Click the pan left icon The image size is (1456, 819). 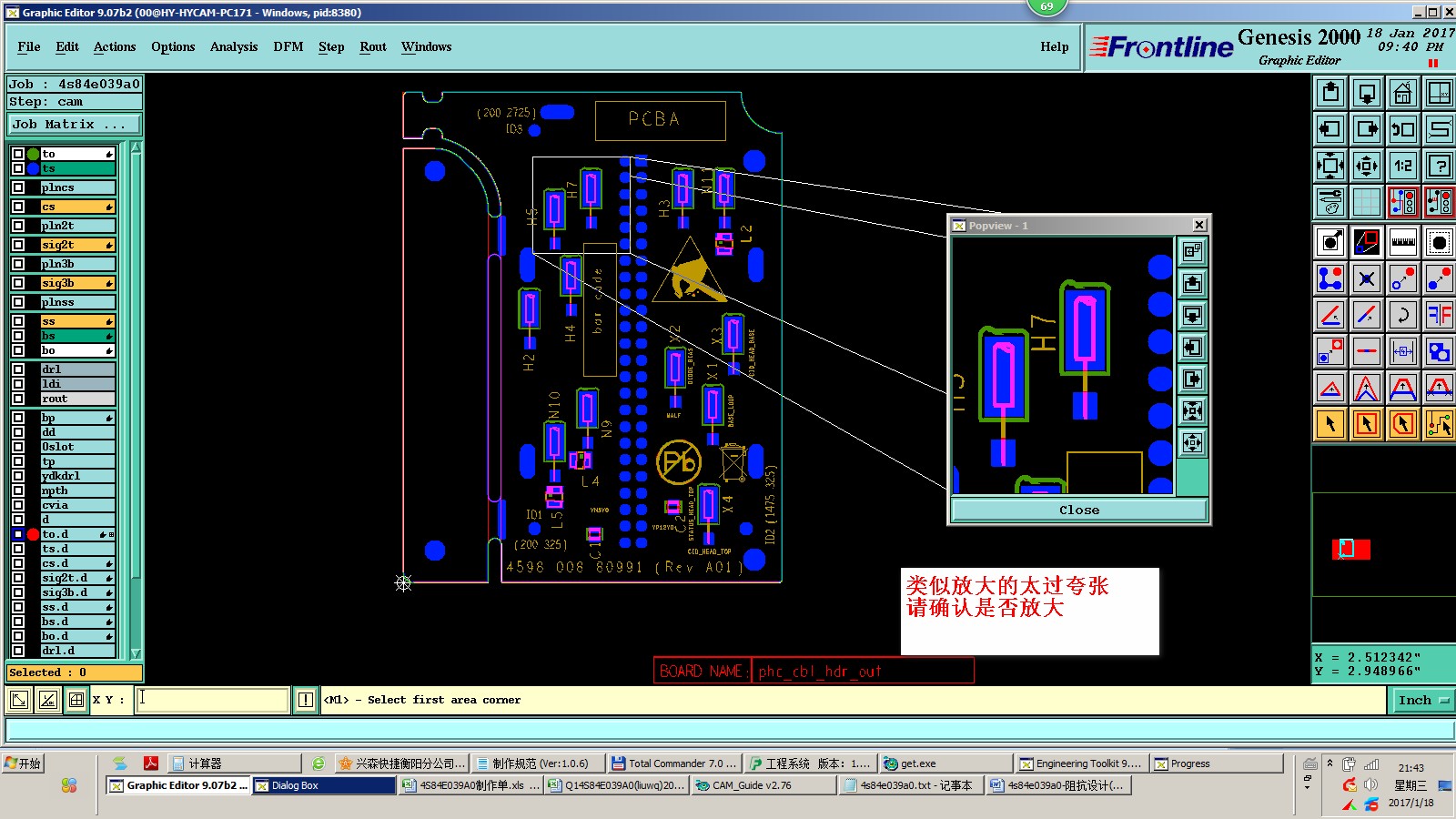pos(1330,129)
